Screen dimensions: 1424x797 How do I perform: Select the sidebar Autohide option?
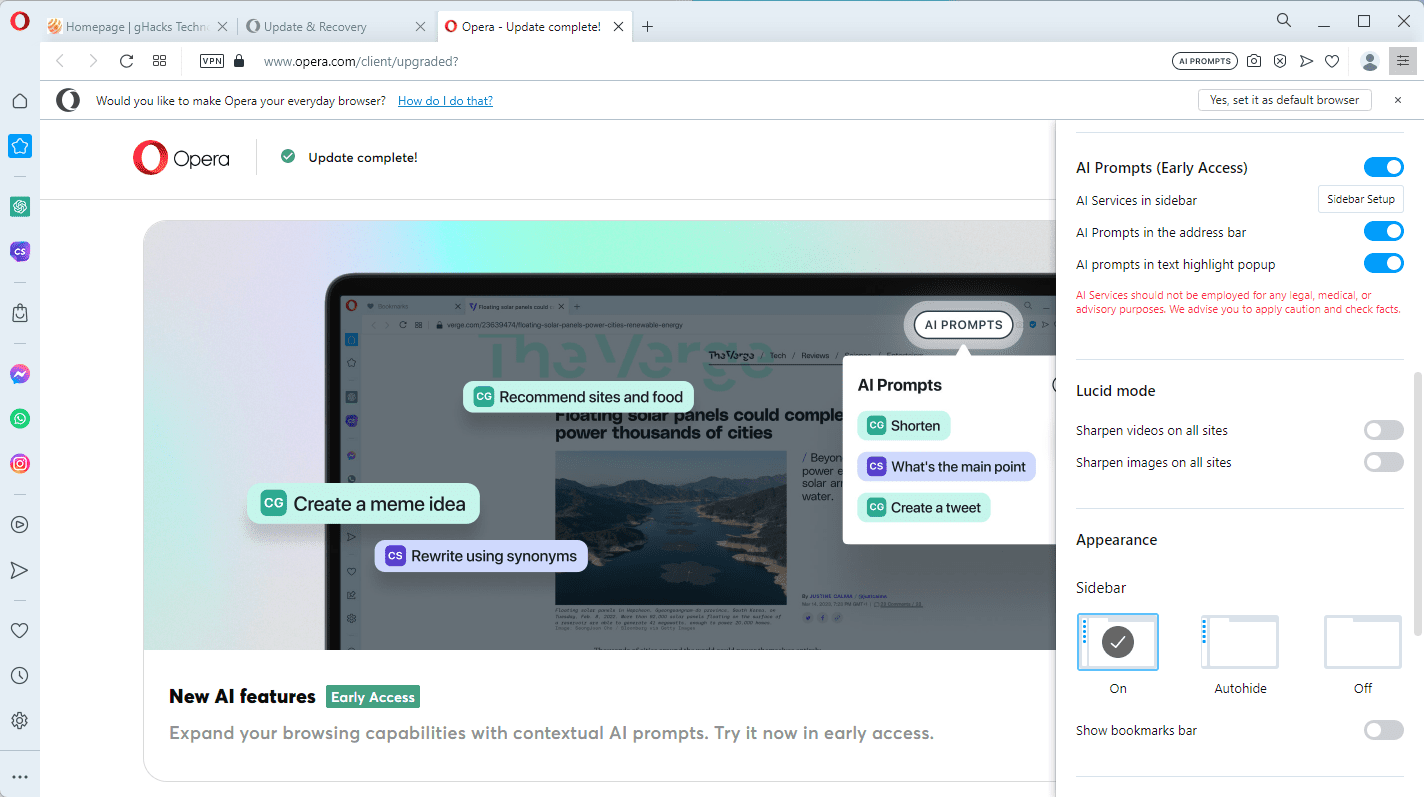pyautogui.click(x=1240, y=642)
